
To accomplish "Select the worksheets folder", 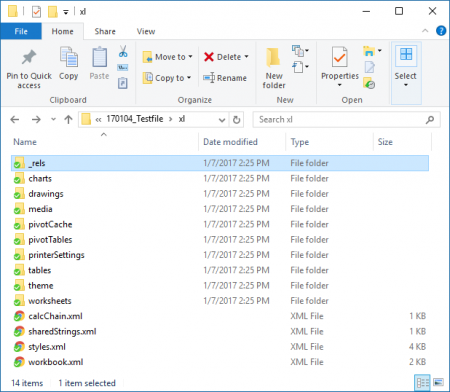I will [220, 301].
